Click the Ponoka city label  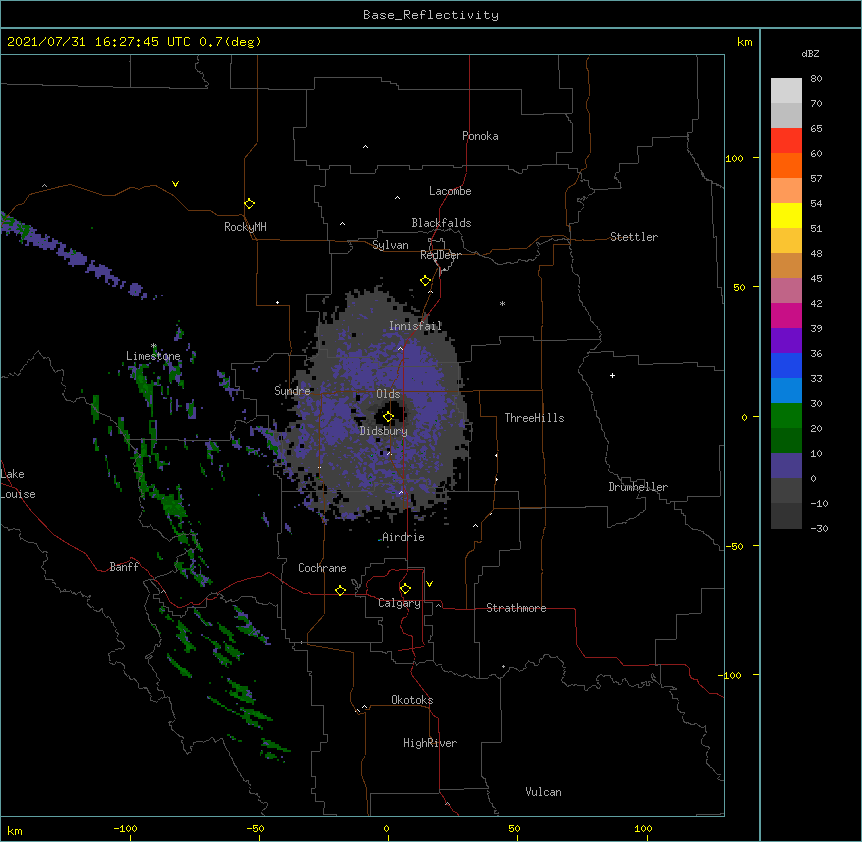(x=480, y=136)
